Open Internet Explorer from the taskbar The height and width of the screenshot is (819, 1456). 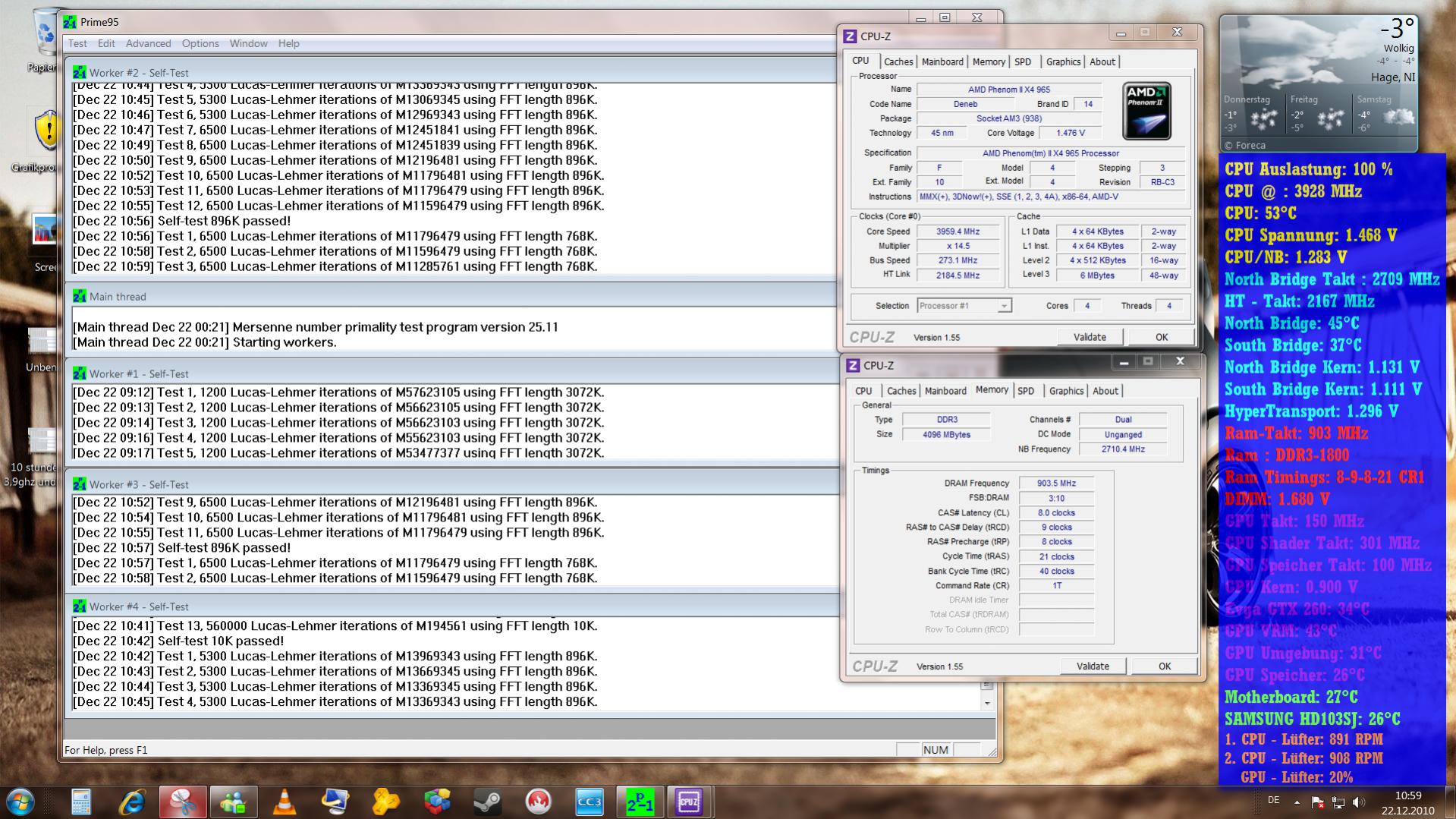click(132, 802)
